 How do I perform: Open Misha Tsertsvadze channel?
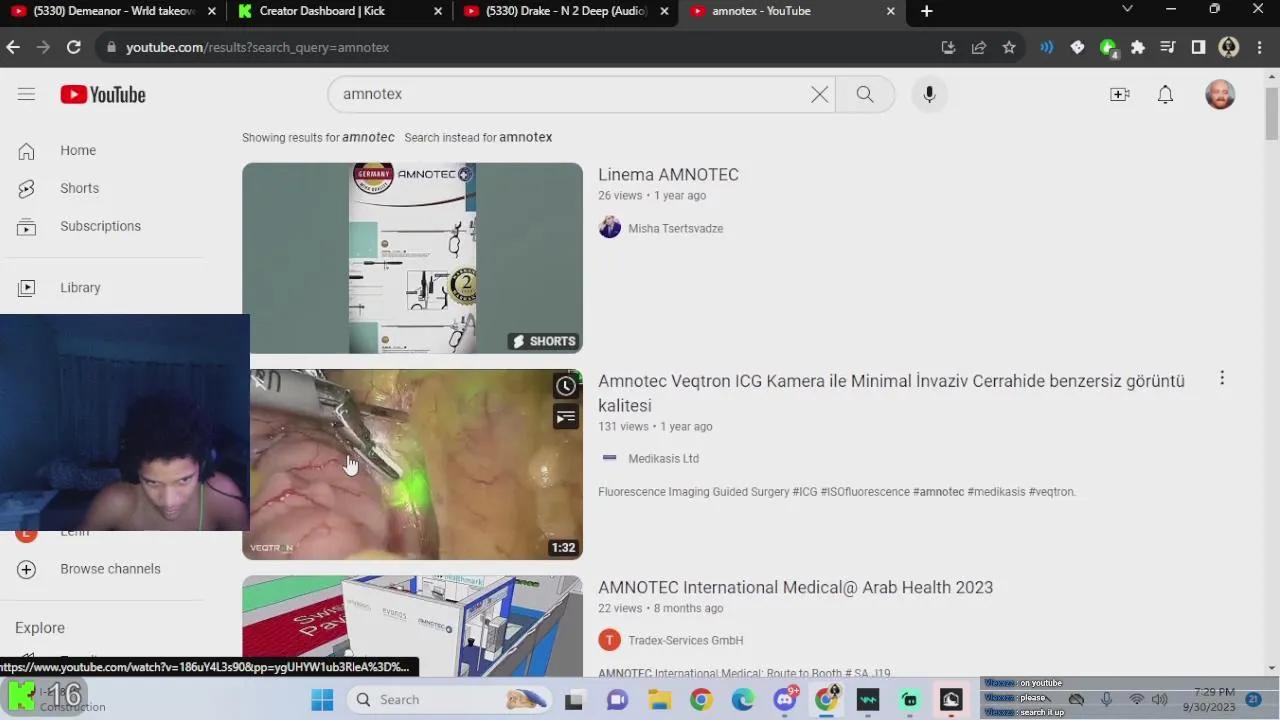[x=675, y=228]
